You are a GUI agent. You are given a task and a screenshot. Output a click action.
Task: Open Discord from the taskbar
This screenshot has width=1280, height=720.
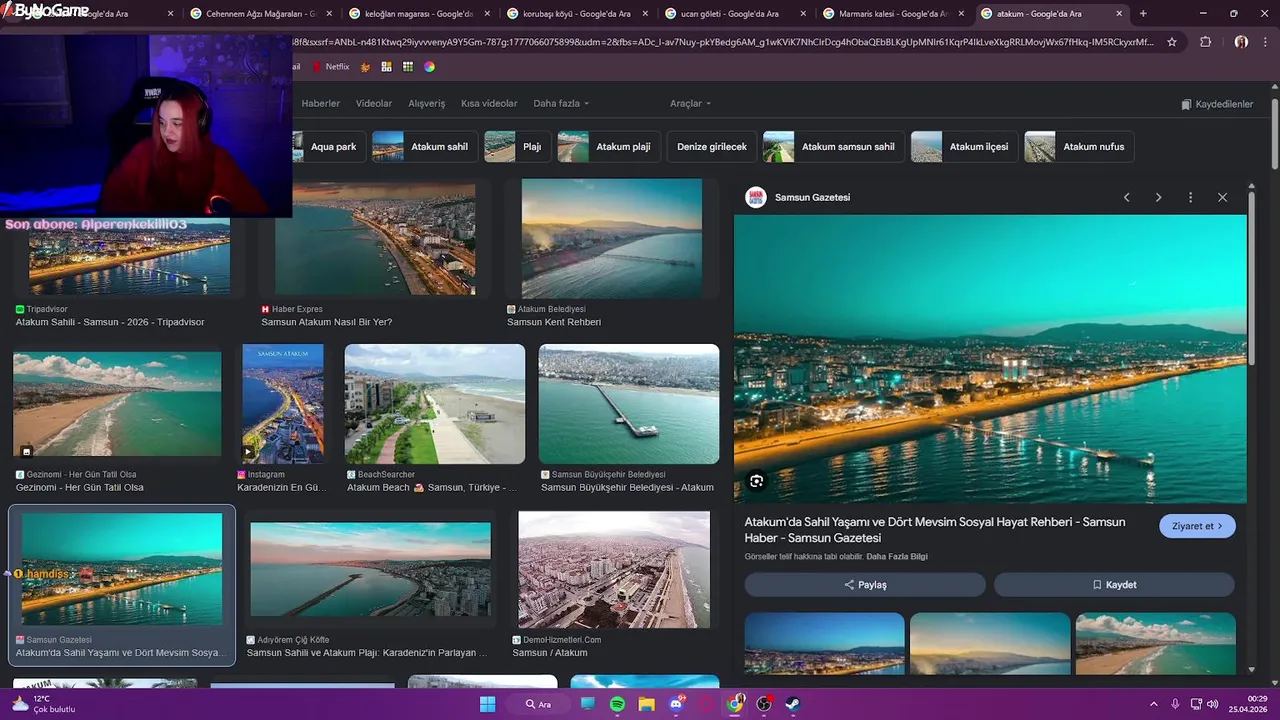tap(676, 704)
